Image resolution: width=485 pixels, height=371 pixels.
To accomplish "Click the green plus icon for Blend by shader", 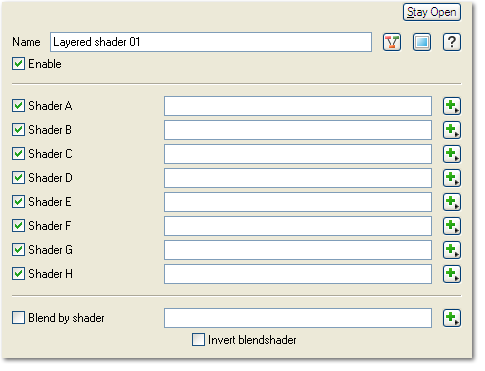I will [452, 318].
